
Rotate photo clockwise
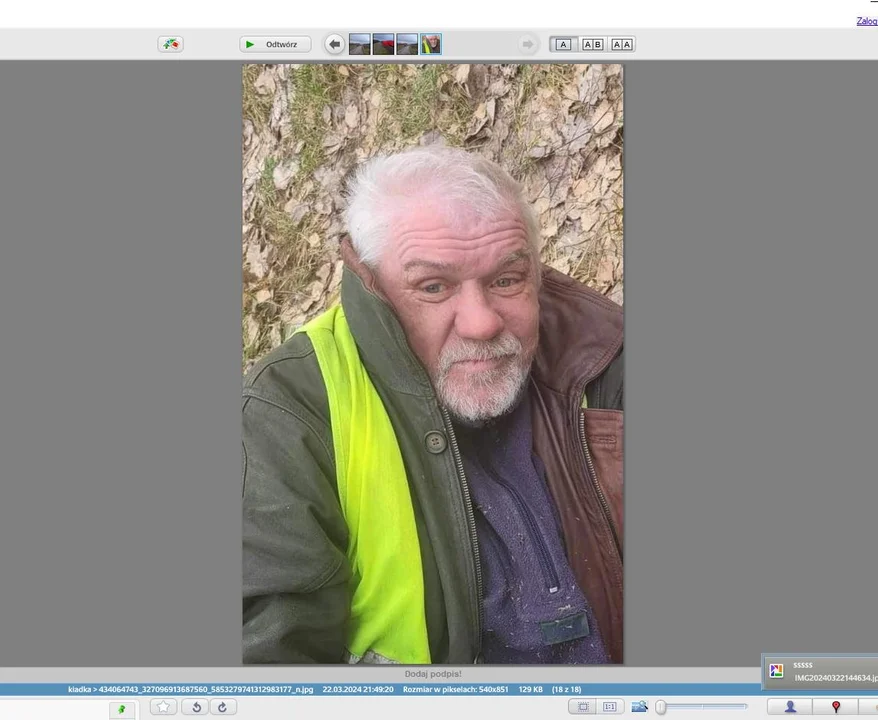[222, 707]
